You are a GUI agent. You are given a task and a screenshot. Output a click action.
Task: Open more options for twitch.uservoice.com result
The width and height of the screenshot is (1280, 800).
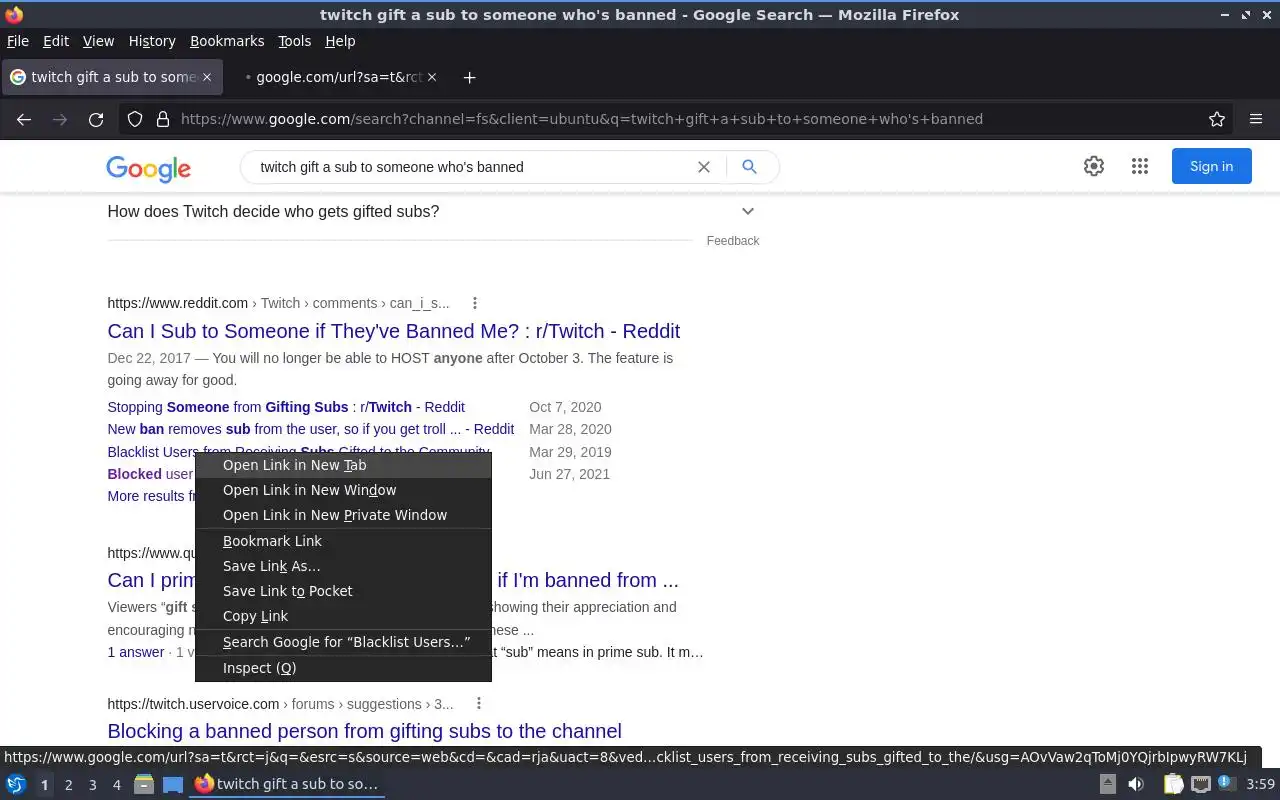(479, 704)
